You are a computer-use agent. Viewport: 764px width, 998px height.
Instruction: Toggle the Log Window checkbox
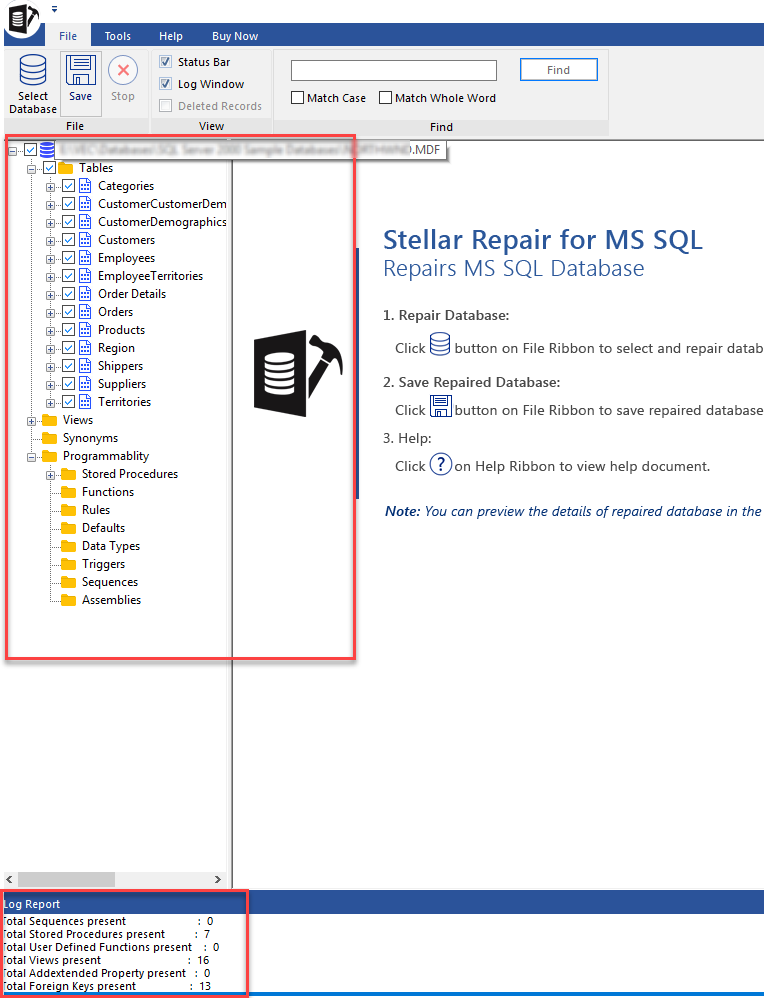point(166,83)
